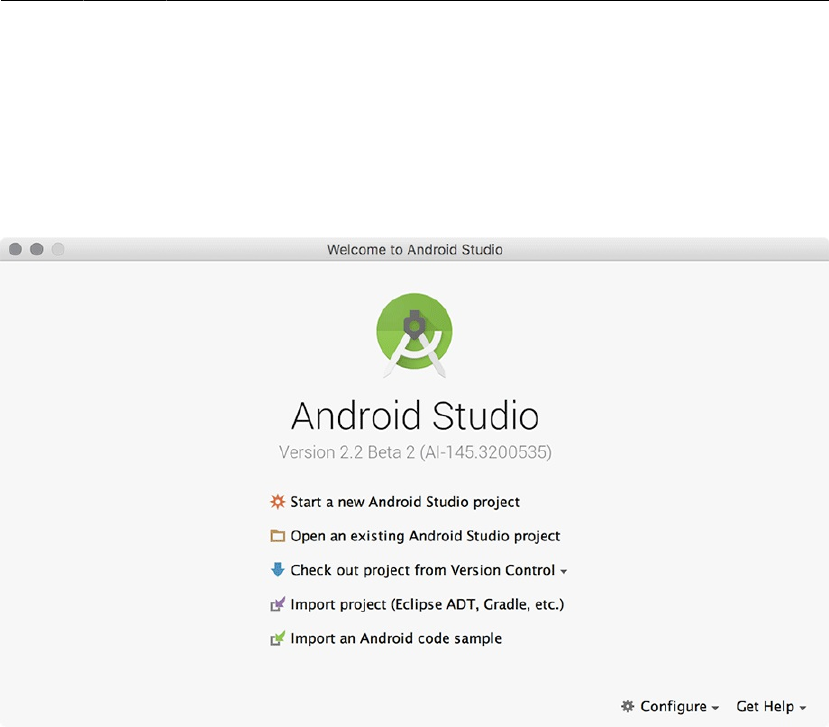Import an Android code sample
This screenshot has width=829, height=727.
tap(396, 638)
